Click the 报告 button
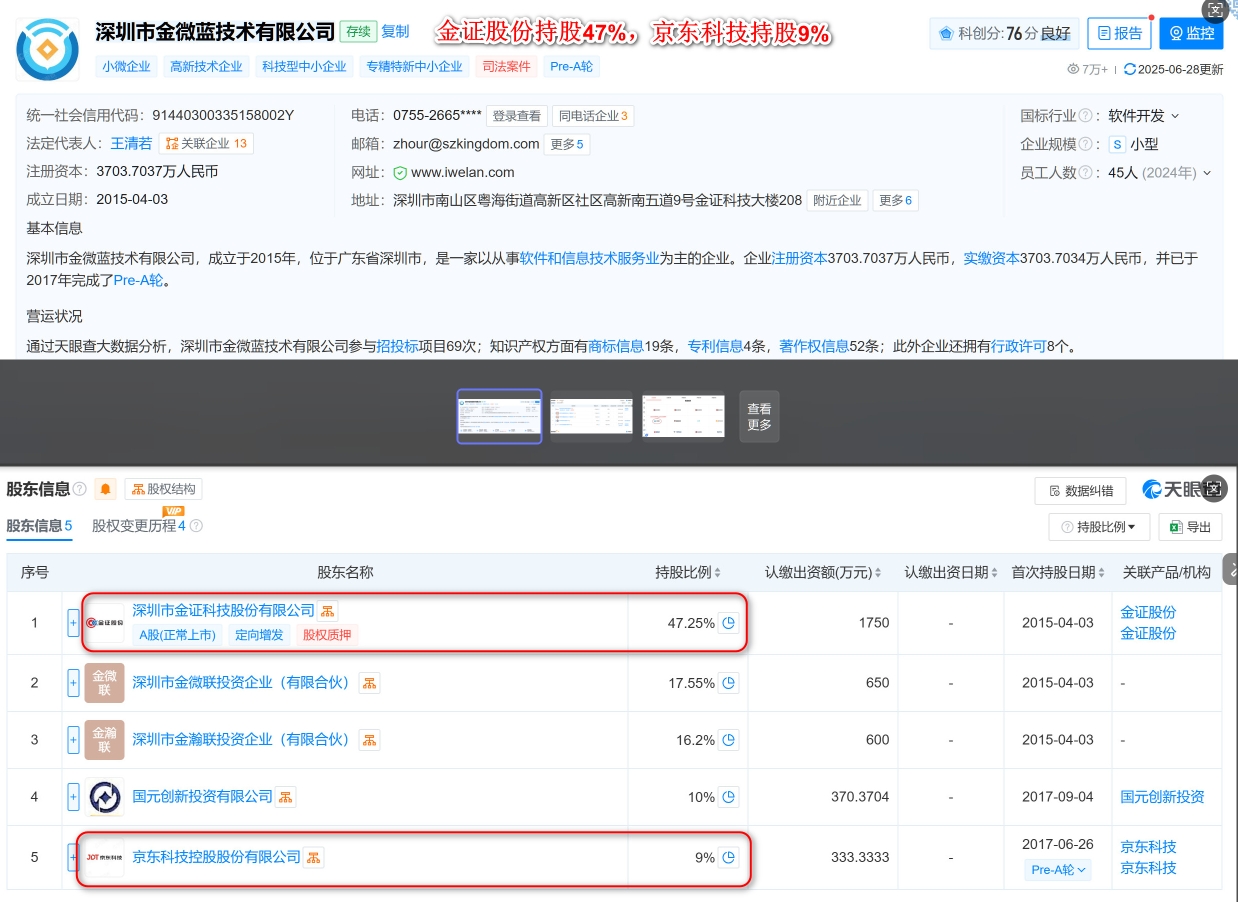Screen dimensions: 1238x902 1119,33
